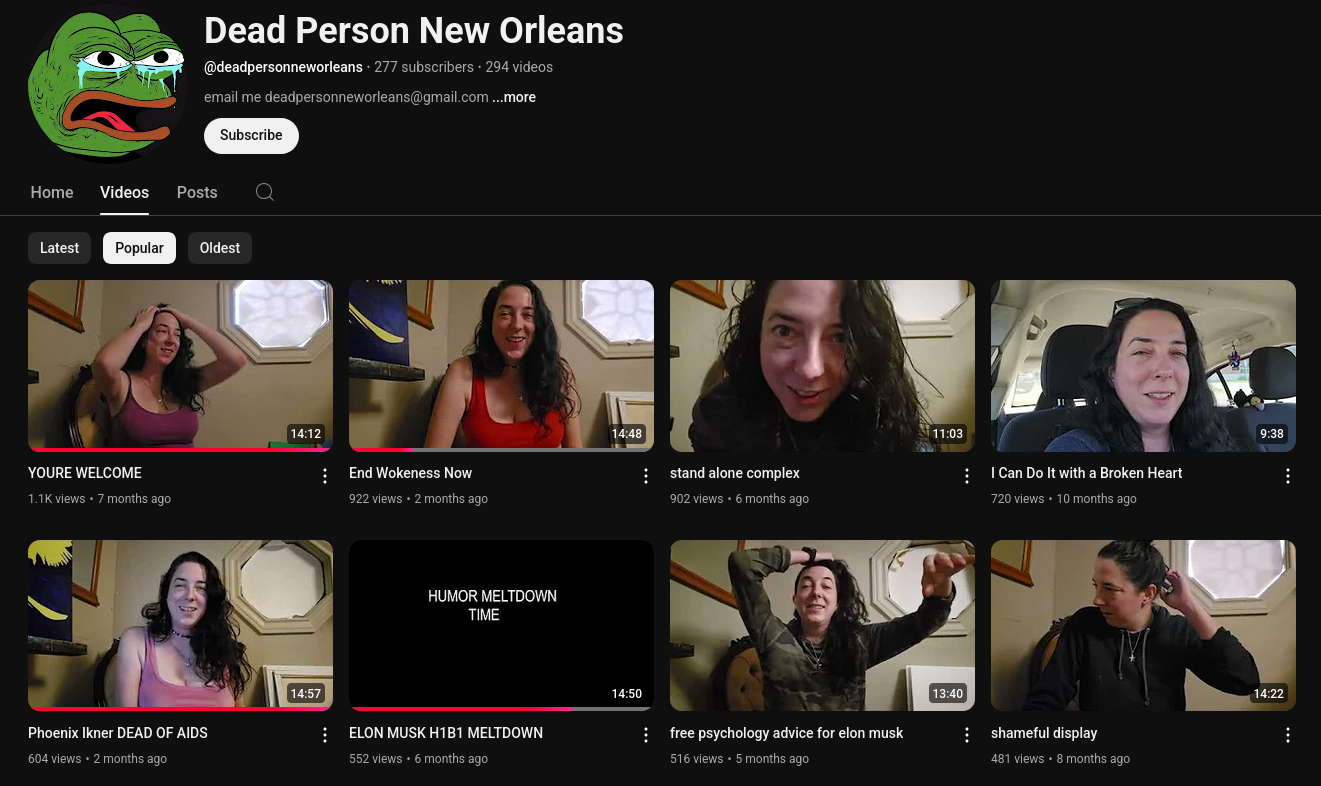Viewport: 1321px width, 786px height.
Task: Click the 14:12 duration badge
Action: pos(305,434)
